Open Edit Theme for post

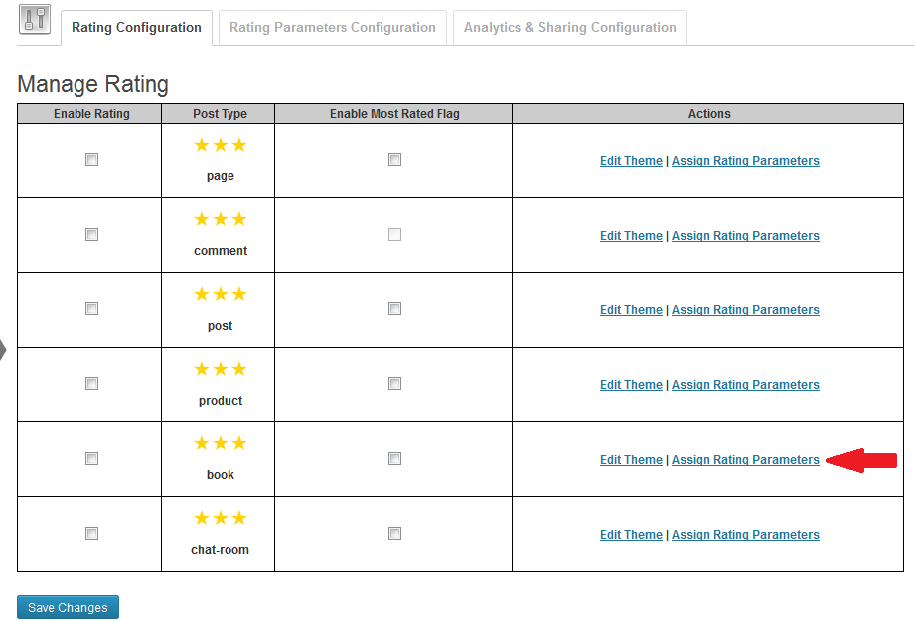click(631, 310)
